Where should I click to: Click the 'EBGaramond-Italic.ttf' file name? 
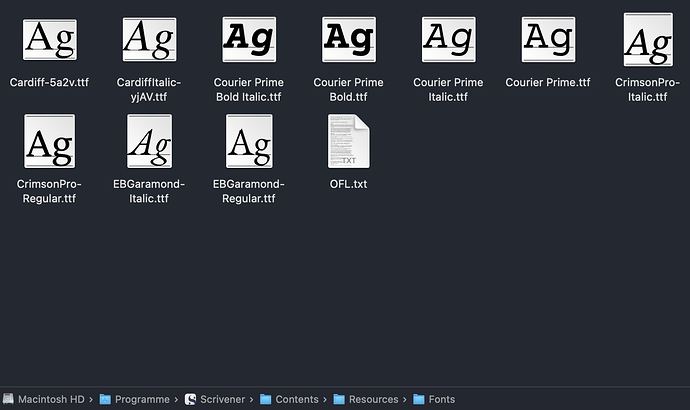click(149, 191)
